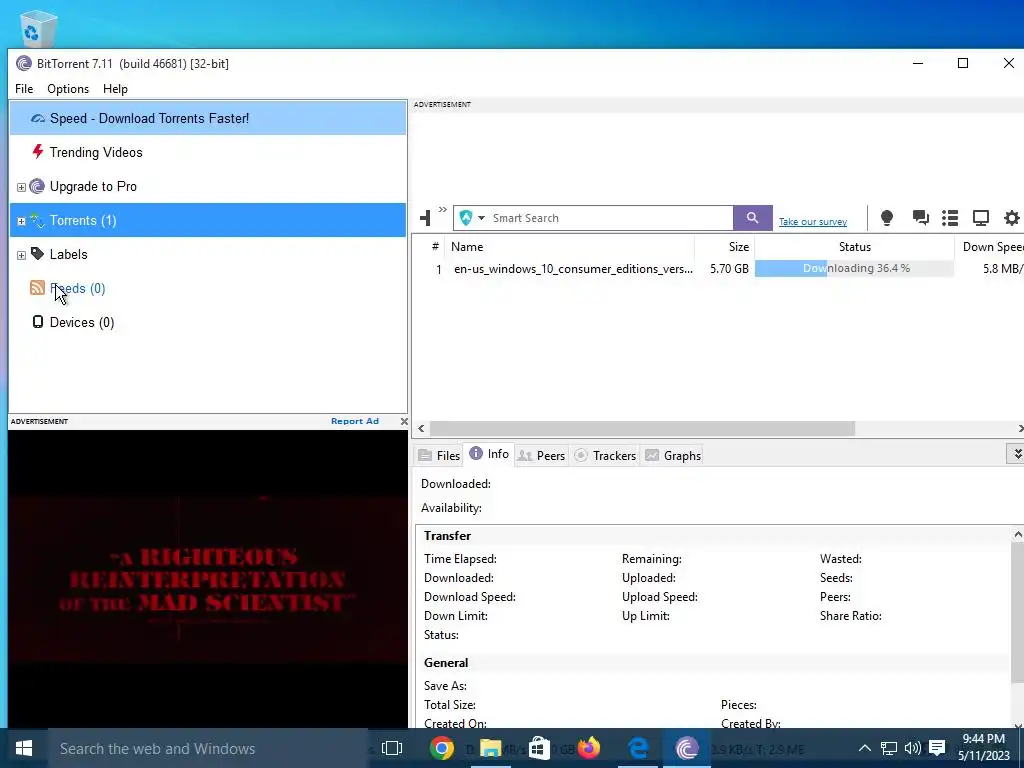Launch Firefox from taskbar

point(588,748)
